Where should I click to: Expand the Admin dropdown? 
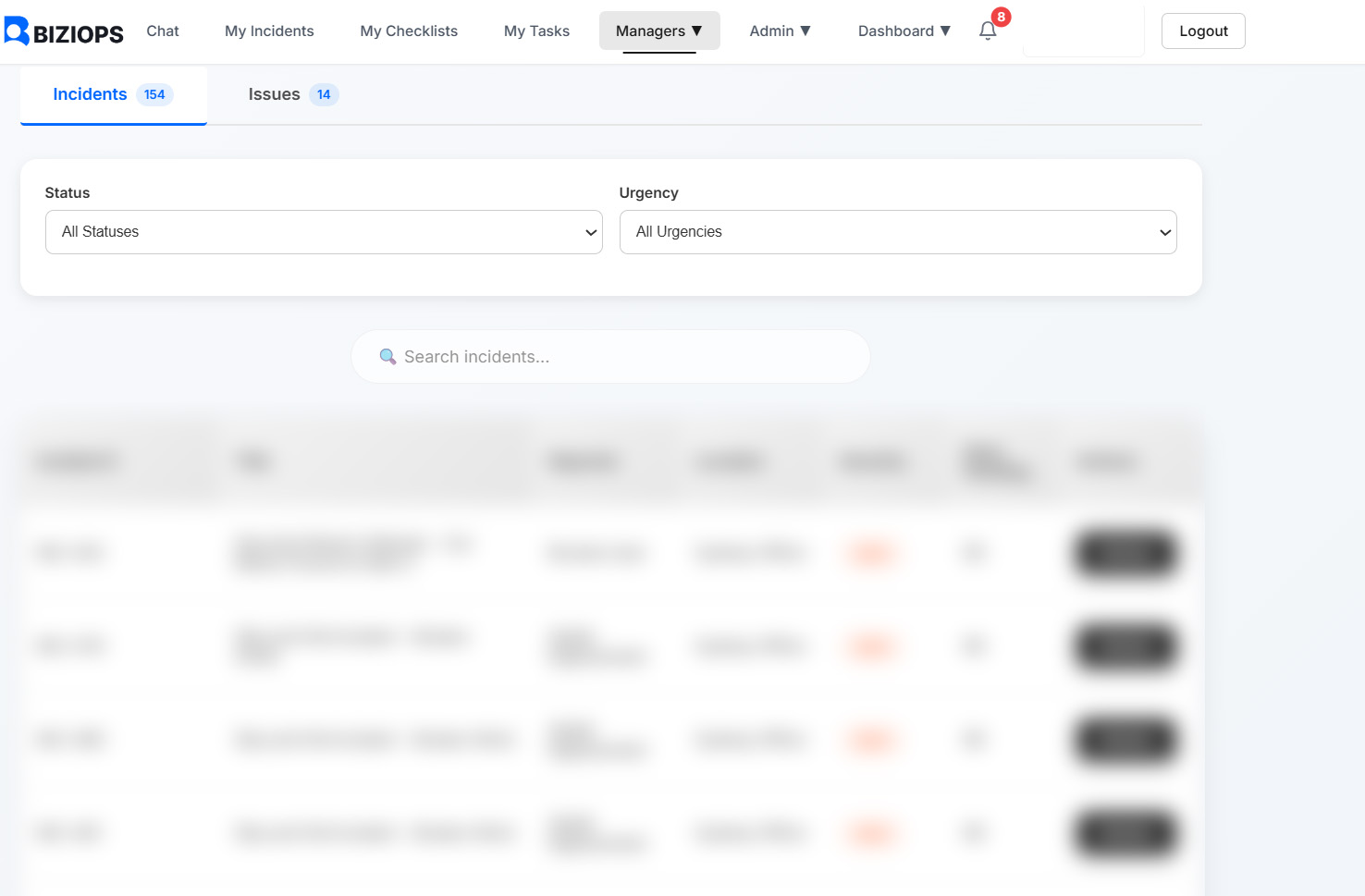(x=780, y=31)
